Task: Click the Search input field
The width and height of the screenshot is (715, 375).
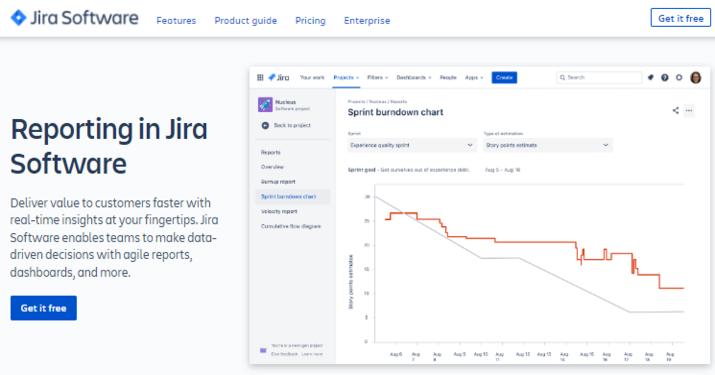Action: [x=599, y=78]
